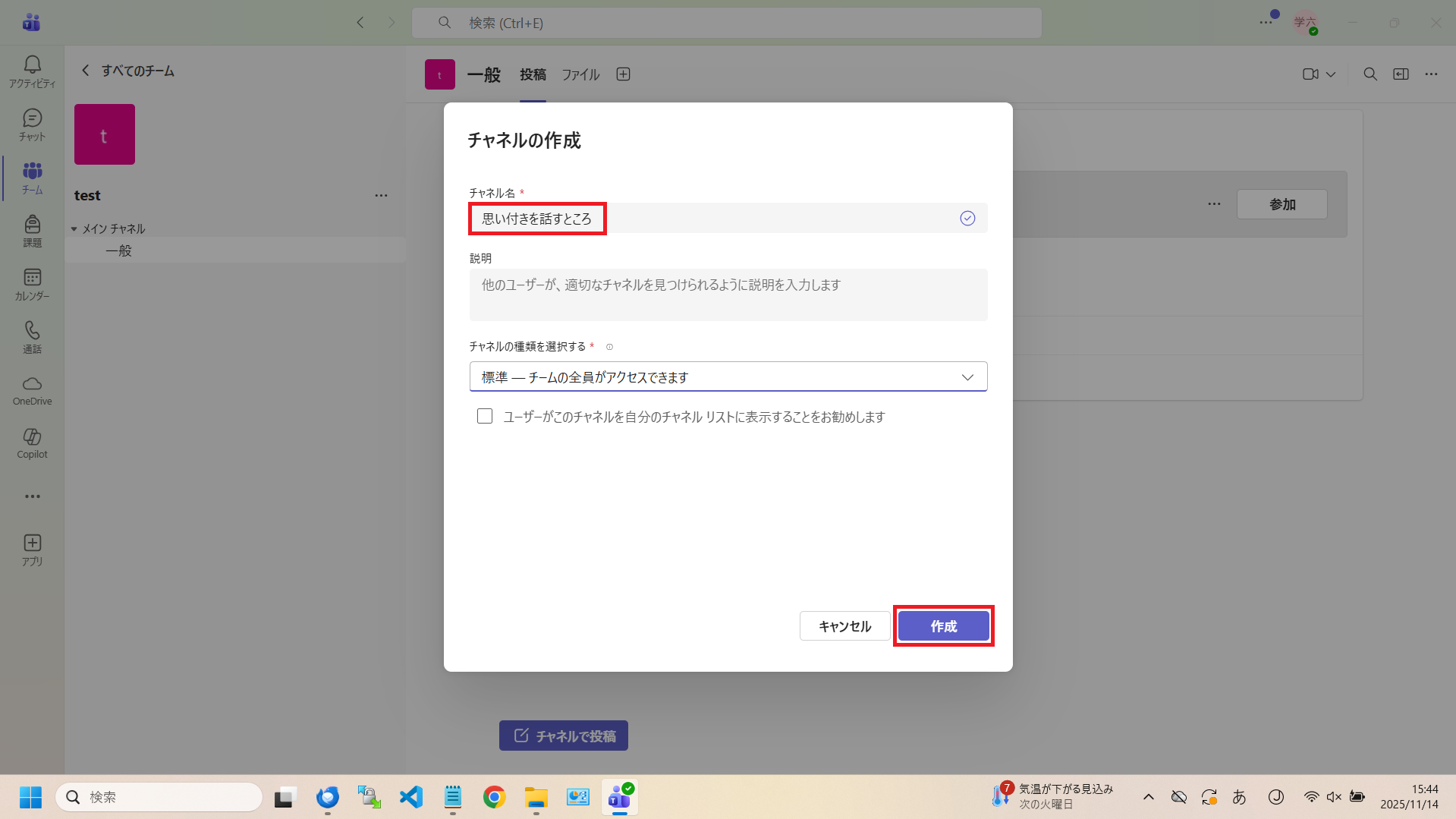The height and width of the screenshot is (819, 1456).
Task: Open the Apps (アプリ) icon in sidebar
Action: [x=32, y=550]
